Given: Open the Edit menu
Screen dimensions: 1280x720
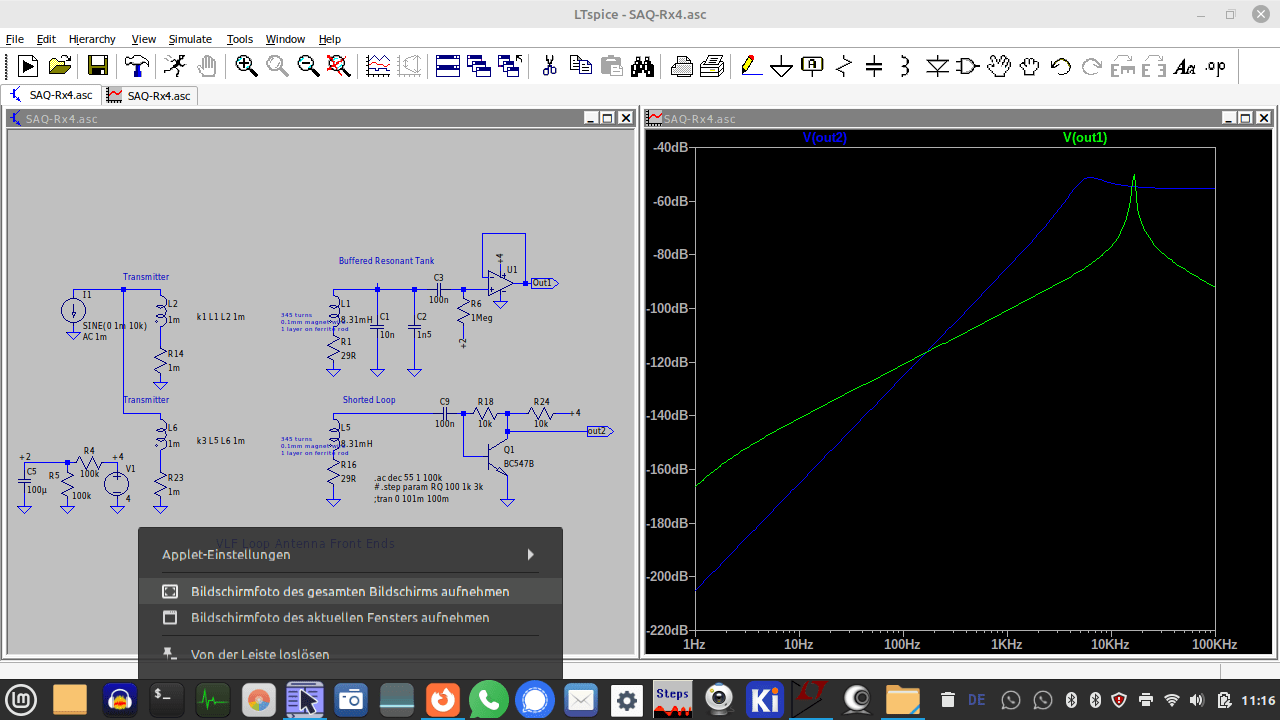Looking at the screenshot, I should [x=46, y=39].
